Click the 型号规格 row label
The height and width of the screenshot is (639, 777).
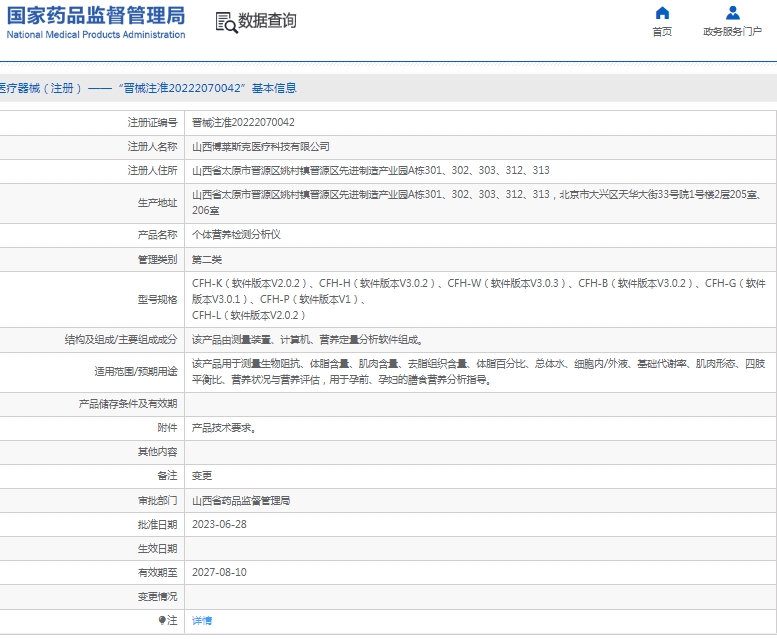[157, 300]
